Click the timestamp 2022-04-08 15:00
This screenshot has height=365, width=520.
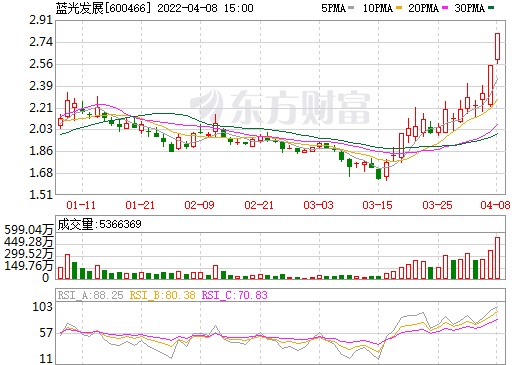coord(205,8)
